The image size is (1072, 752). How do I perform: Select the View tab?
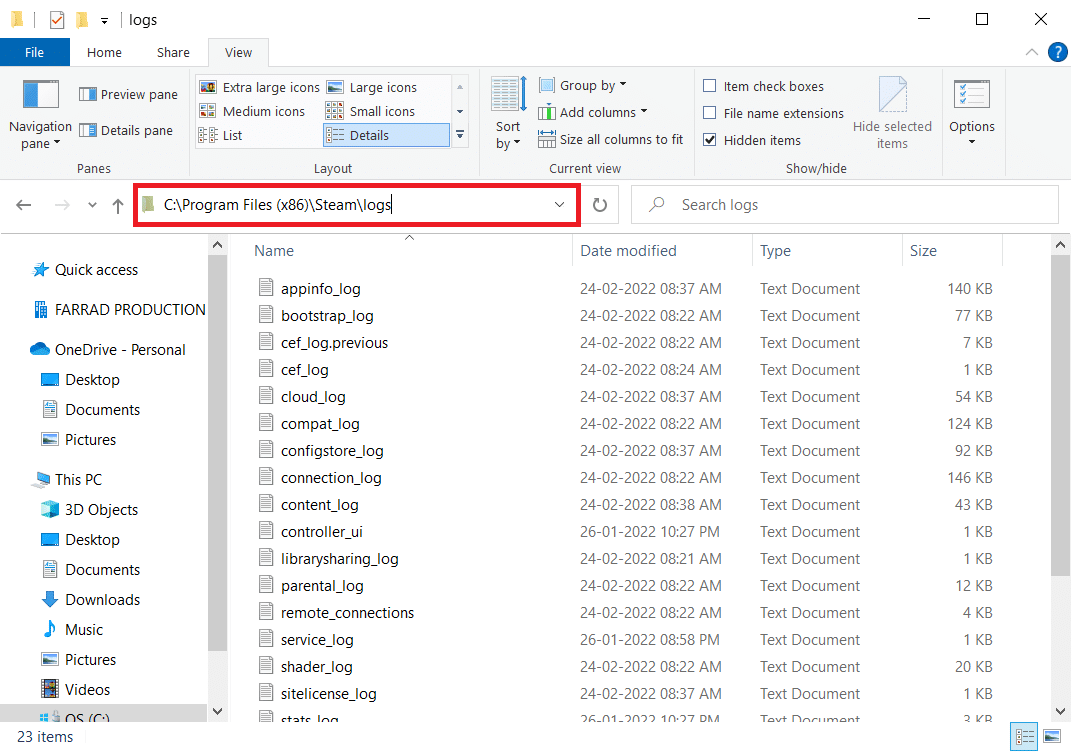[x=238, y=53]
